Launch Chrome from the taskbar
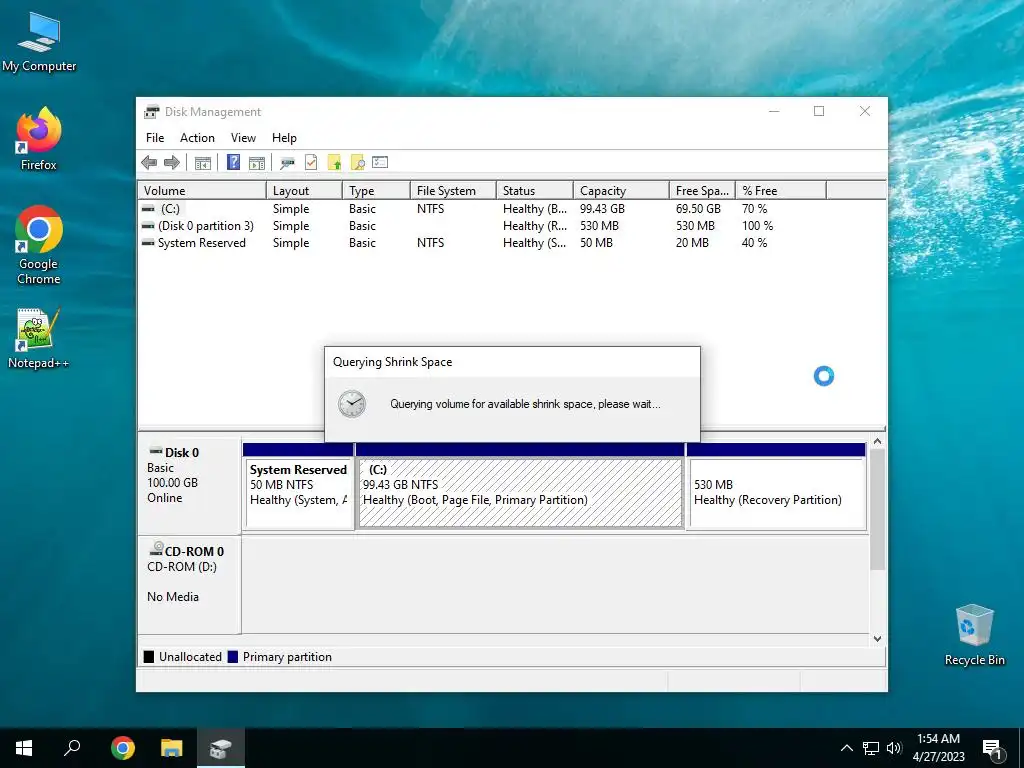This screenshot has height=768, width=1024. pos(123,748)
